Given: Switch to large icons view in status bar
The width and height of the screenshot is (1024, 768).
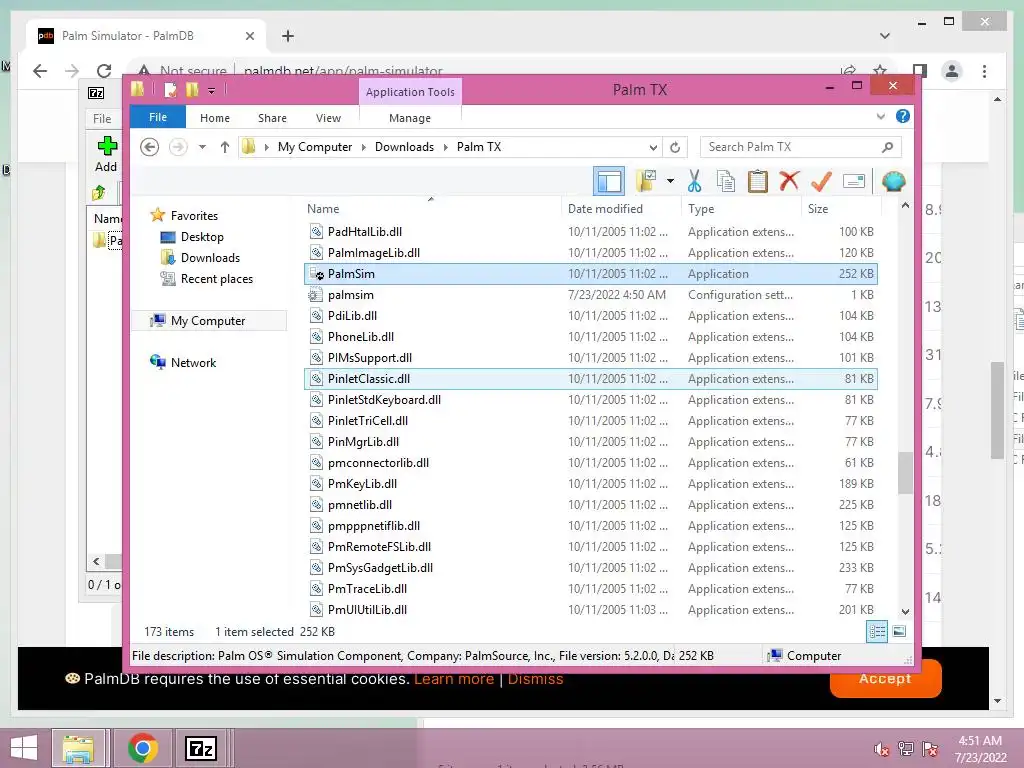Looking at the screenshot, I should (899, 631).
